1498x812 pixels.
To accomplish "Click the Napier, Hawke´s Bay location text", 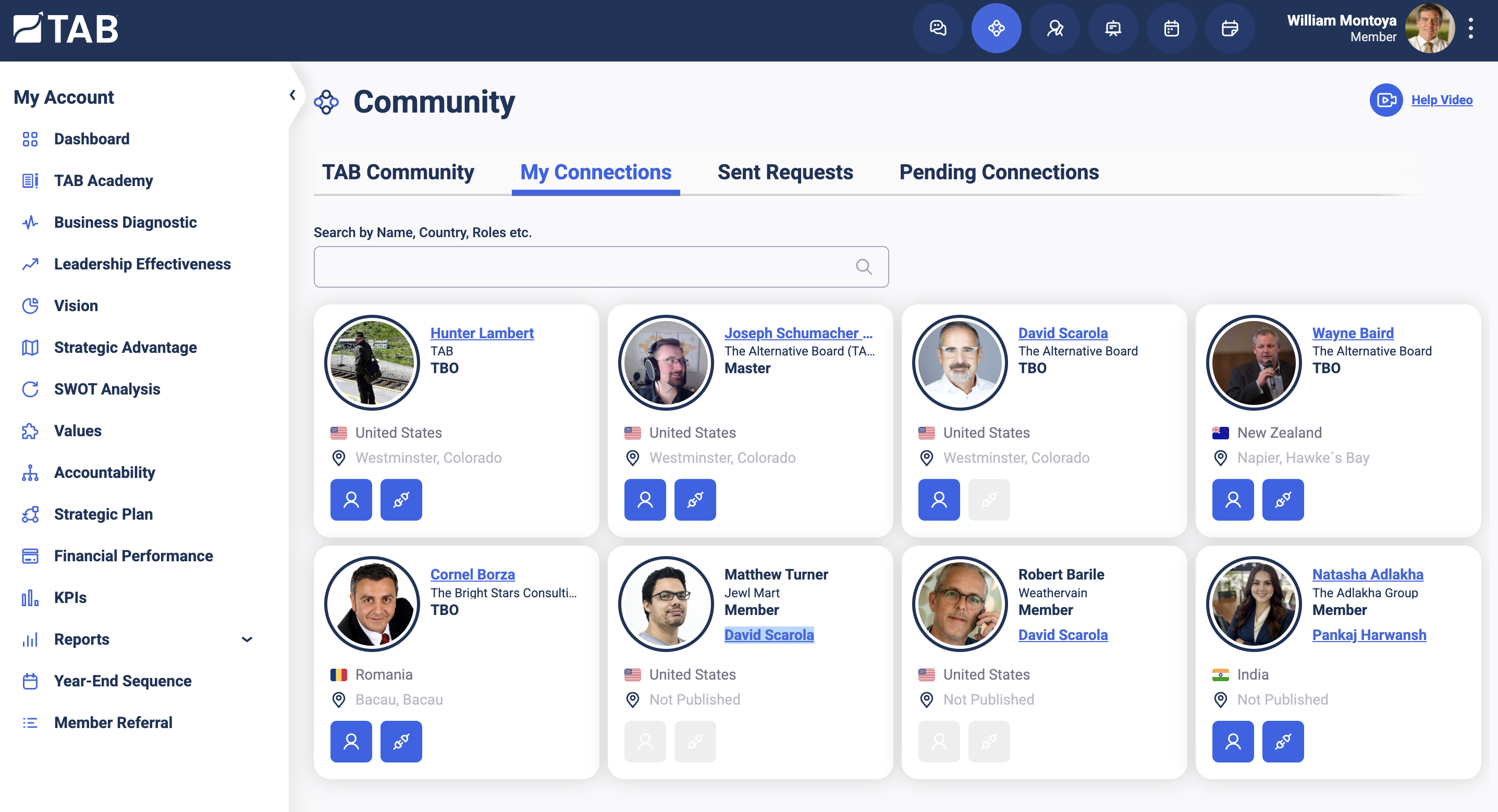I will pos(1303,458).
